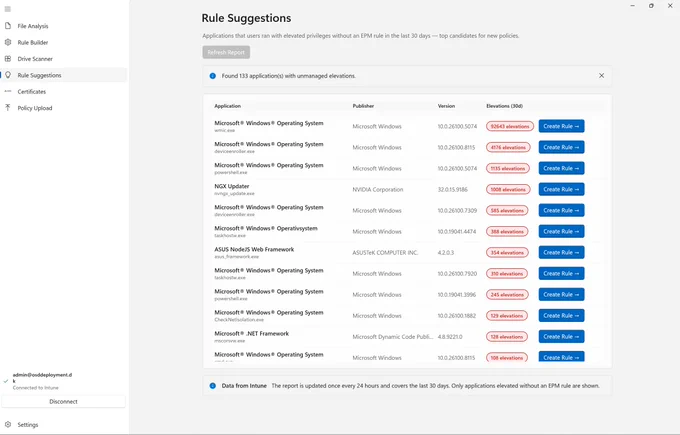Click the 'Connected to Intune' status text
Screen dimensions: 680x435
point(36,388)
